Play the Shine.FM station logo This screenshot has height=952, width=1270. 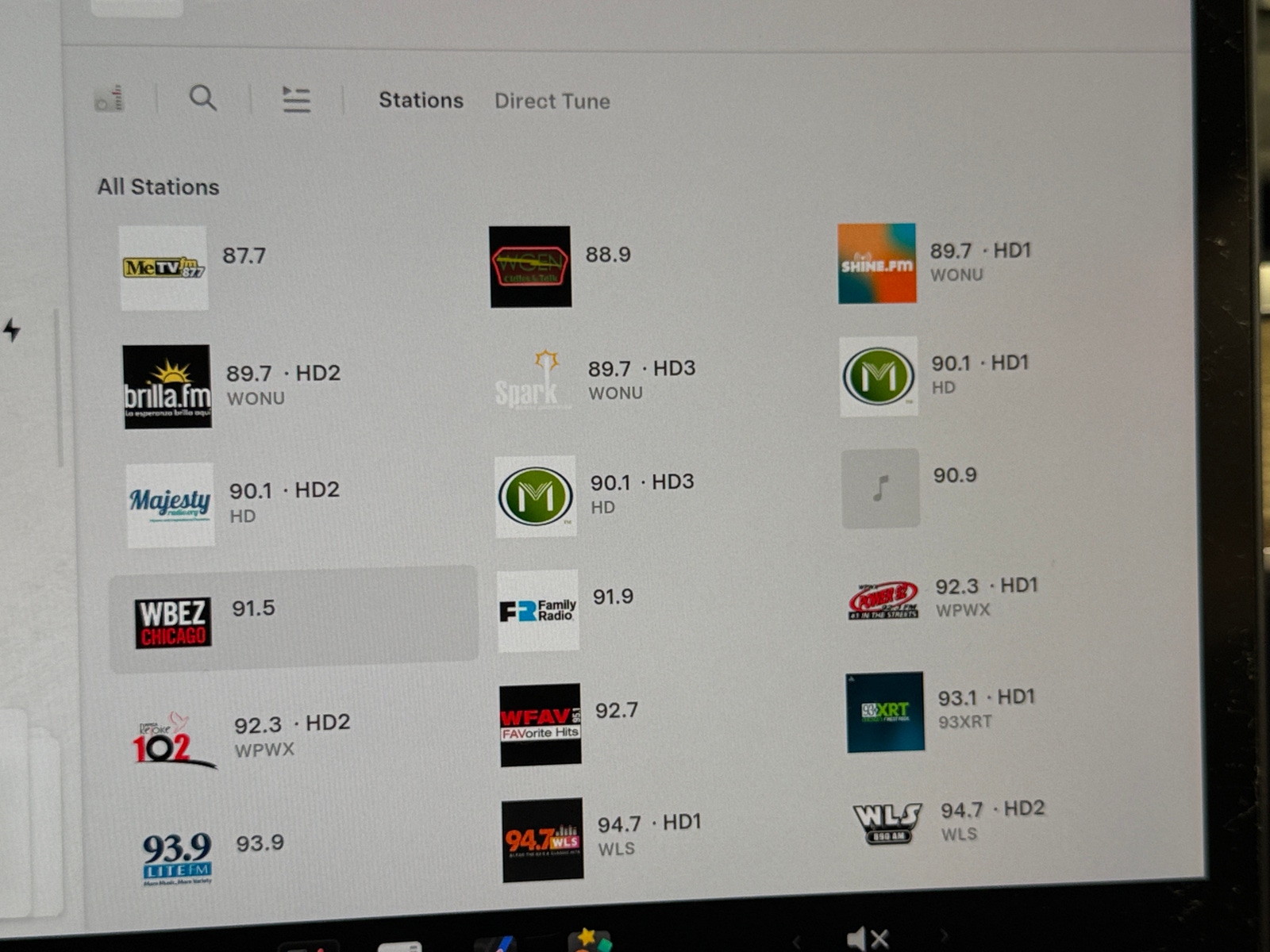[877, 263]
